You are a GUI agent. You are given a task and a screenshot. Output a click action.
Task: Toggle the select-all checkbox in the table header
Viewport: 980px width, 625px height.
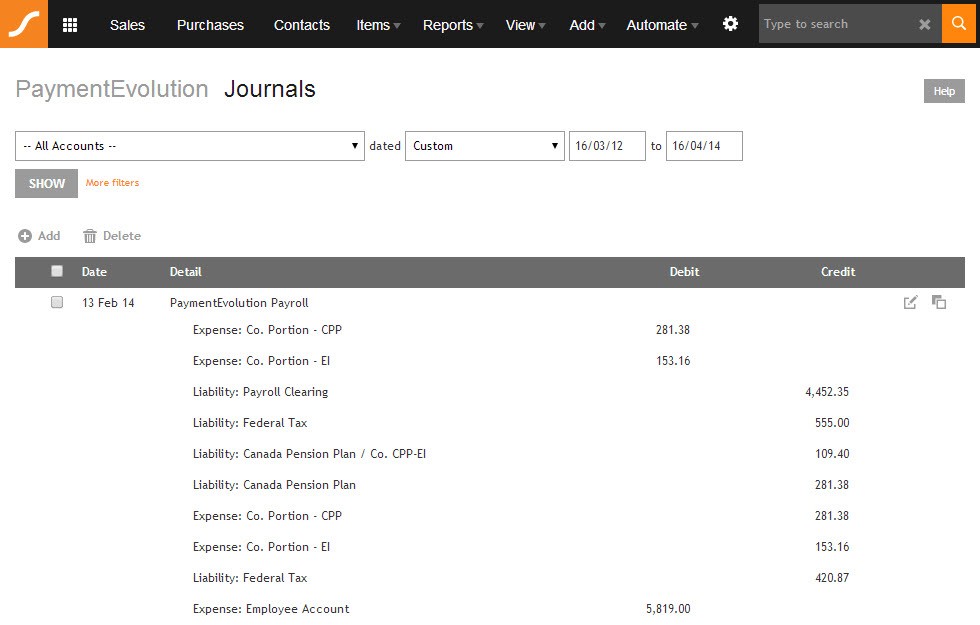click(x=57, y=271)
